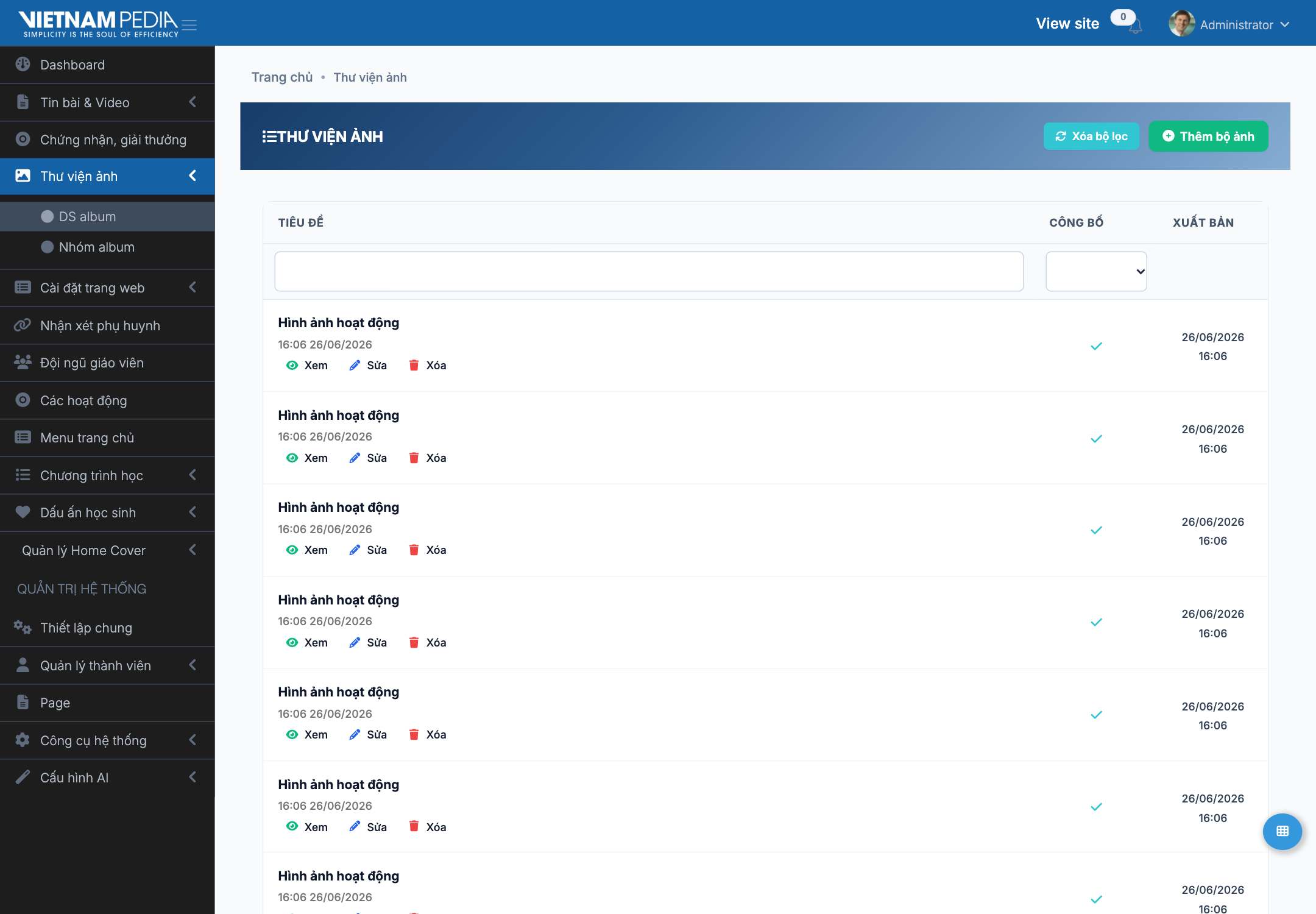Toggle the hamburger sidebar menu icon
This screenshot has height=914, width=1316.
[189, 25]
